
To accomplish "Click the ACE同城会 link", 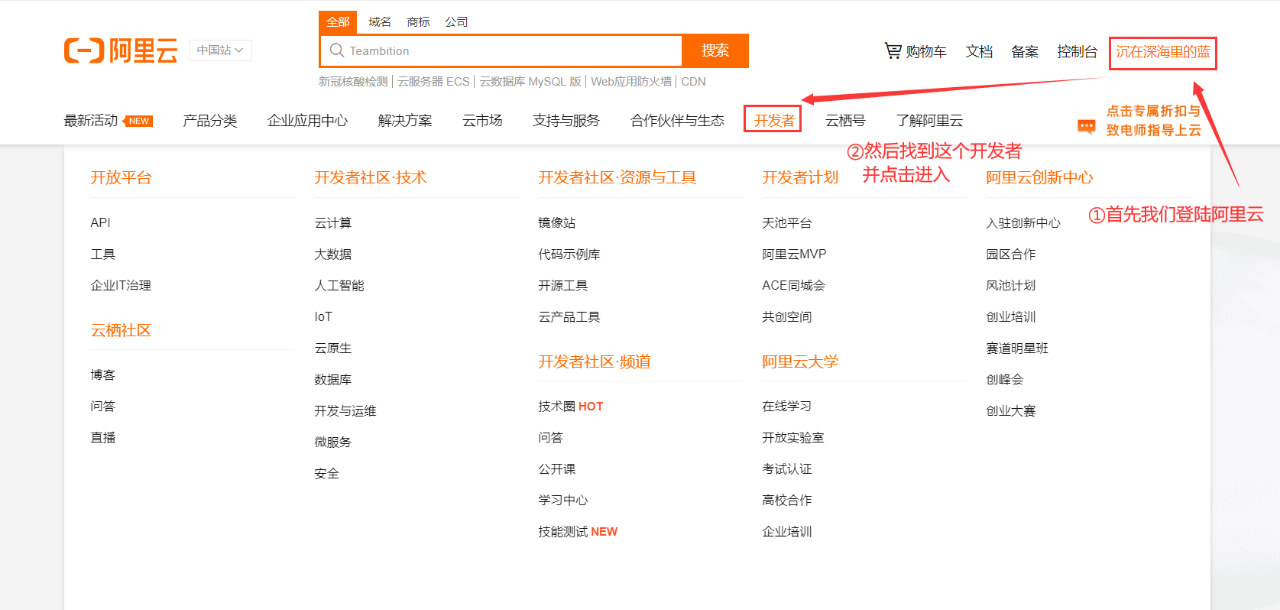I will [794, 286].
